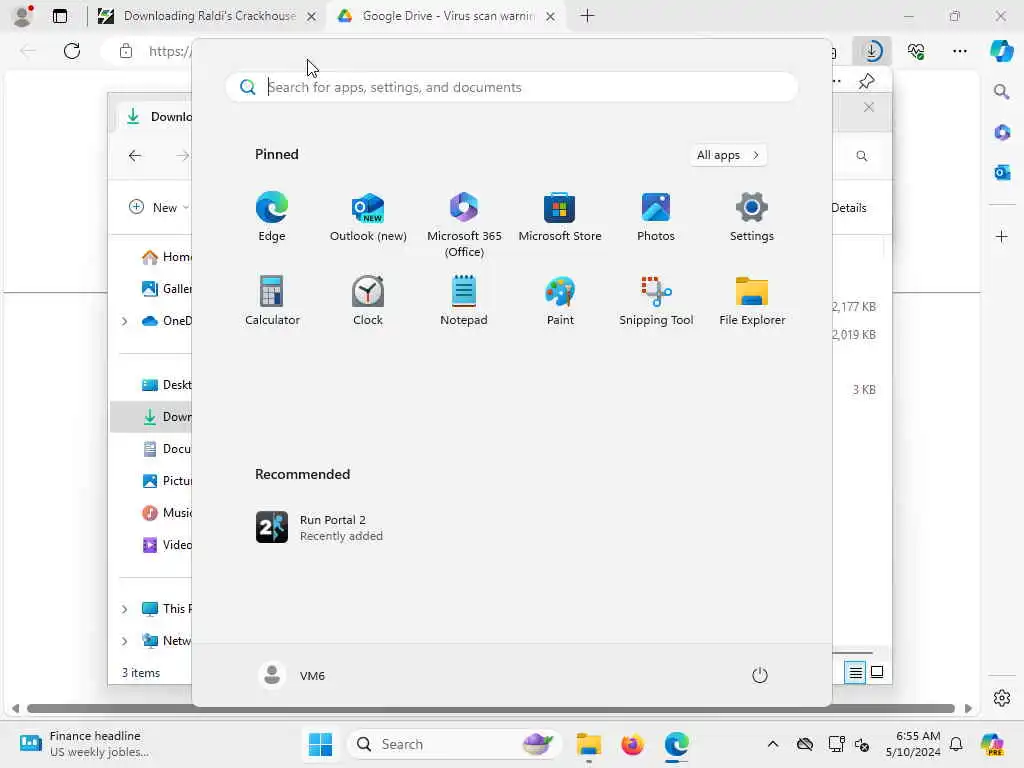The width and height of the screenshot is (1024, 768).
Task: Expand OneDrive node in File Explorer
Action: coord(124,321)
